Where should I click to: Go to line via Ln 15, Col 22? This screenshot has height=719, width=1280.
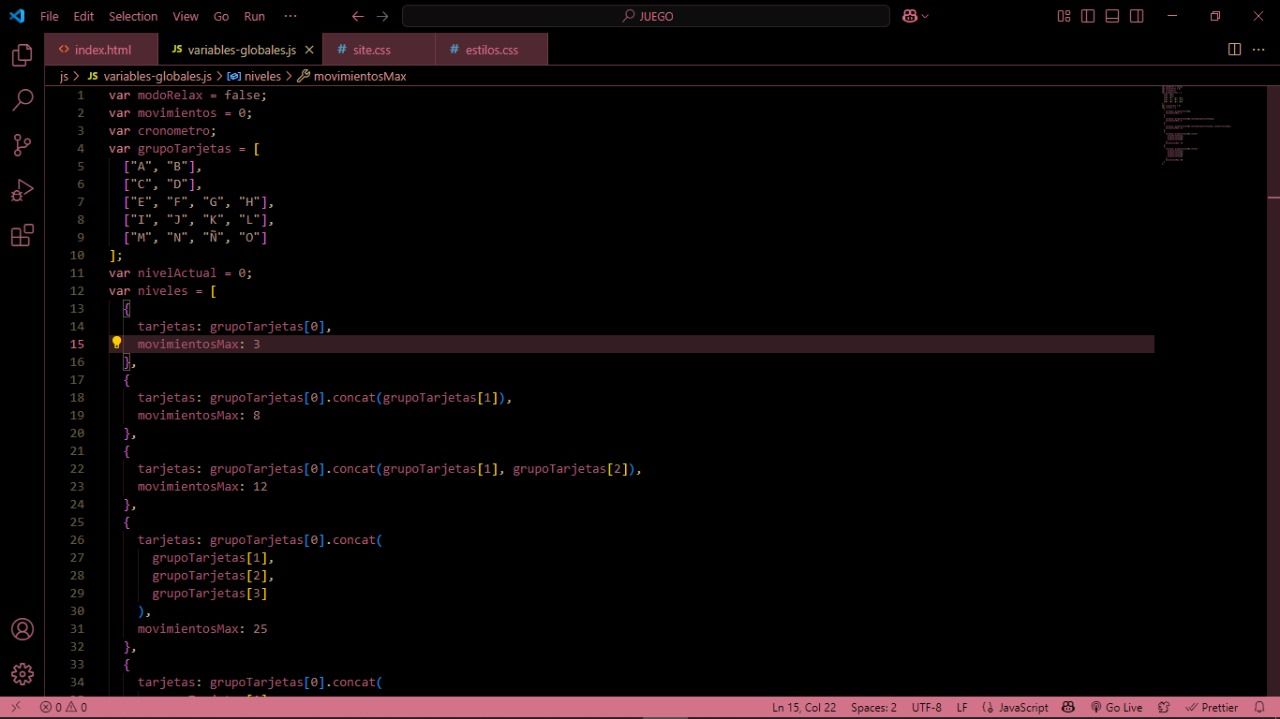[x=804, y=707]
